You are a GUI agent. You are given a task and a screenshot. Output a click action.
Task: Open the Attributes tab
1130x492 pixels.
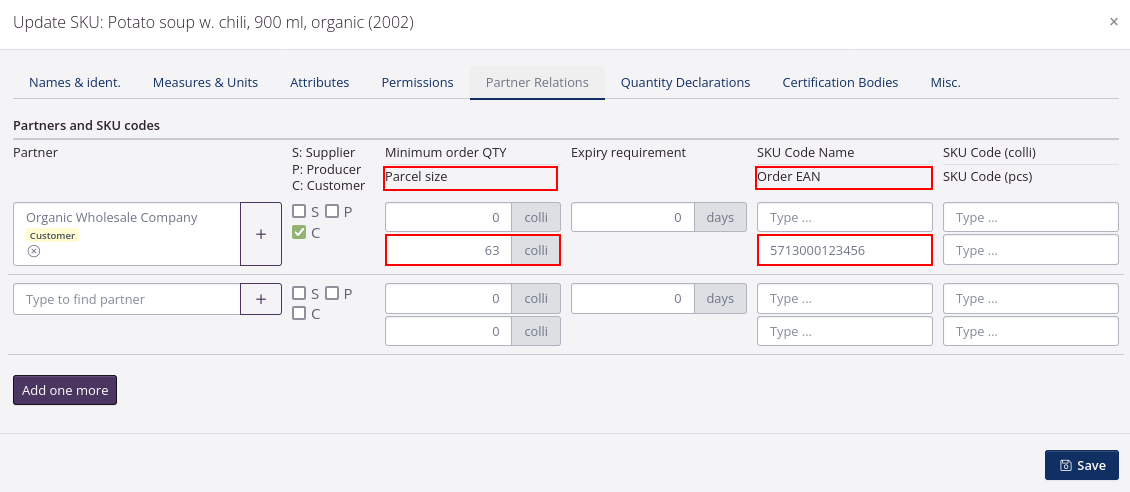tap(320, 82)
